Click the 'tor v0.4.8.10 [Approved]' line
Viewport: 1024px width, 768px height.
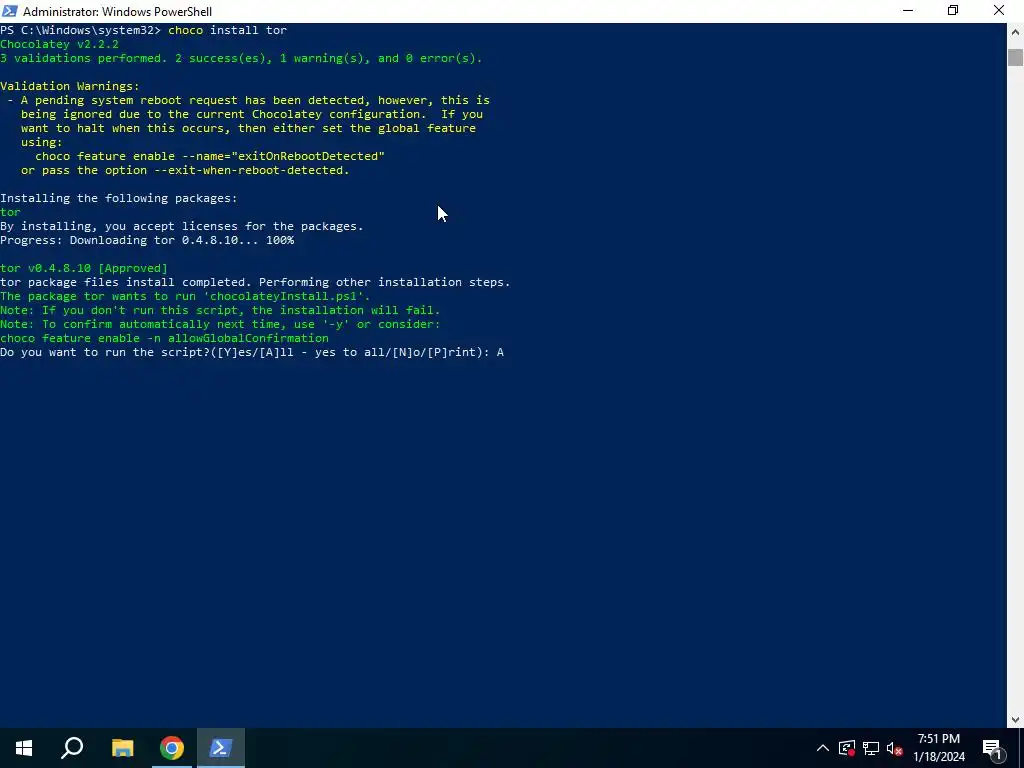tap(84, 268)
